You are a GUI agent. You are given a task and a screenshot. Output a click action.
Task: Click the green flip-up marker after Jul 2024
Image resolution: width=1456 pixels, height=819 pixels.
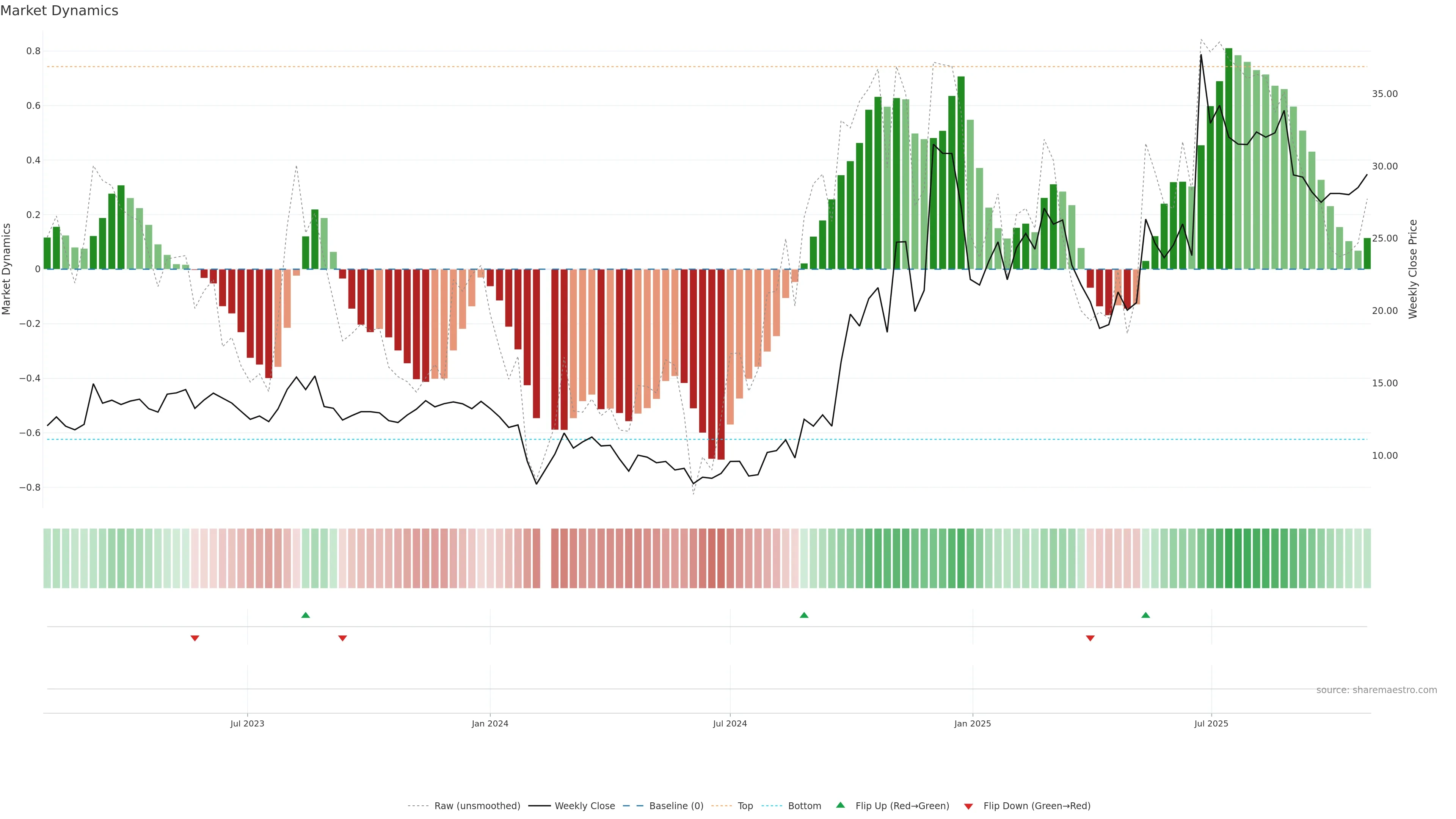pyautogui.click(x=804, y=615)
